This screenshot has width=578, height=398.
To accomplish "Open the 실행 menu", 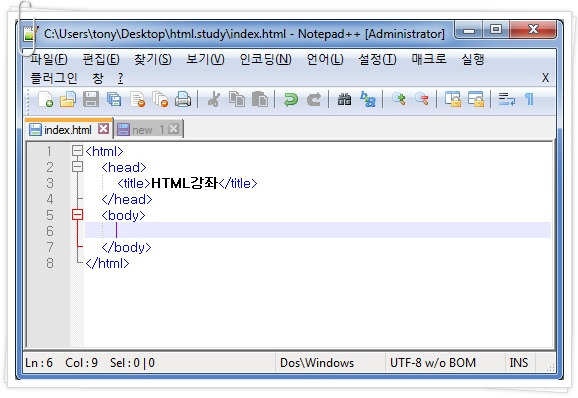I will (473, 59).
